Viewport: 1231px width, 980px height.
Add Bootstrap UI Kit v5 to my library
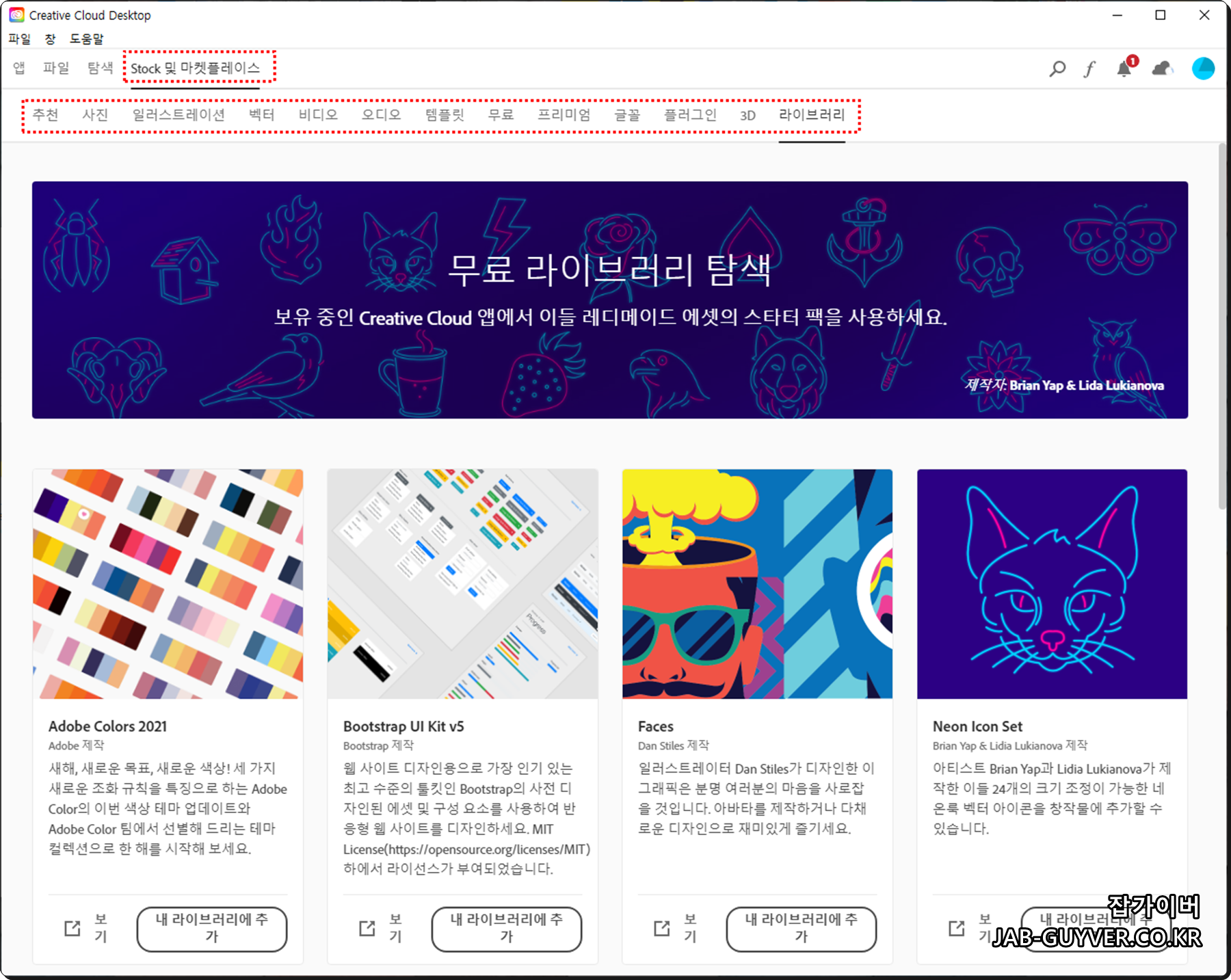coord(507,929)
